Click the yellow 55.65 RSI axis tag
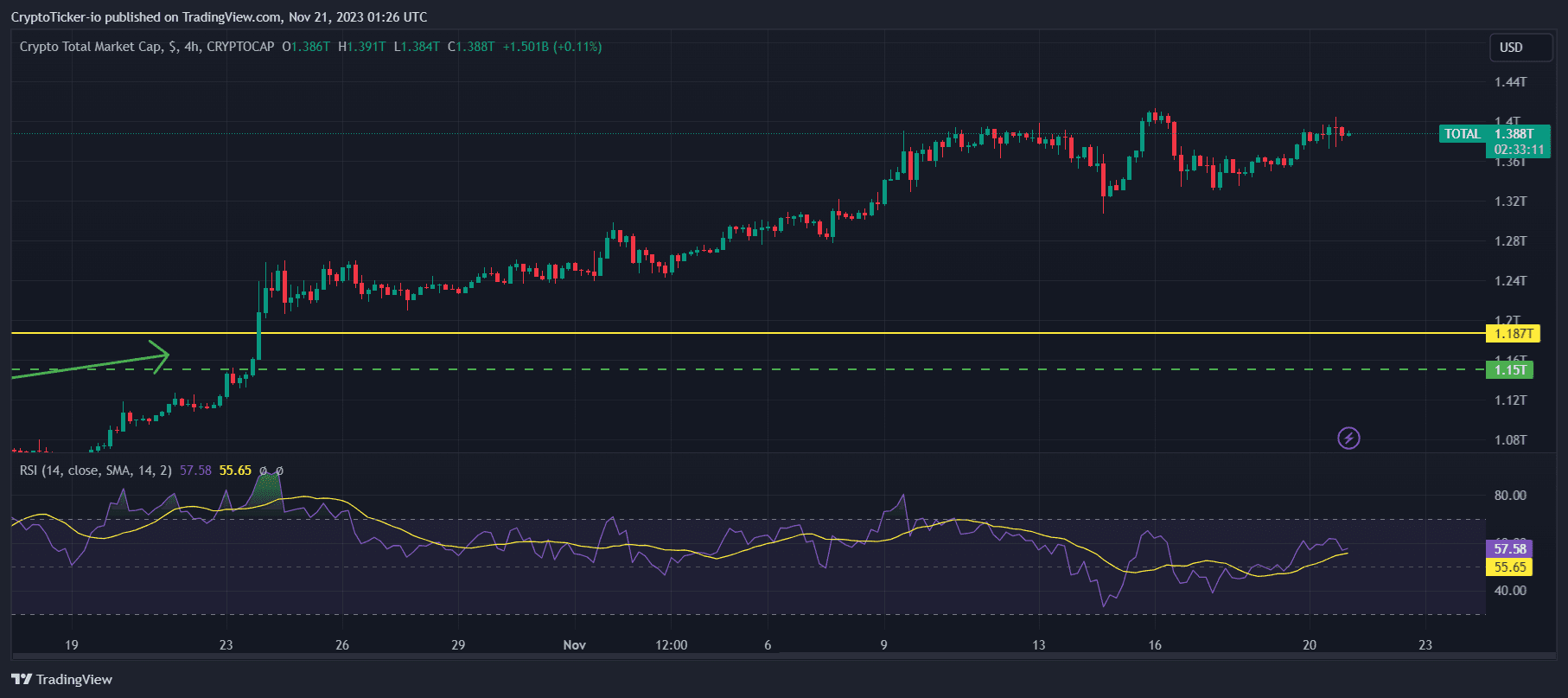This screenshot has width=1568, height=698. point(1509,567)
